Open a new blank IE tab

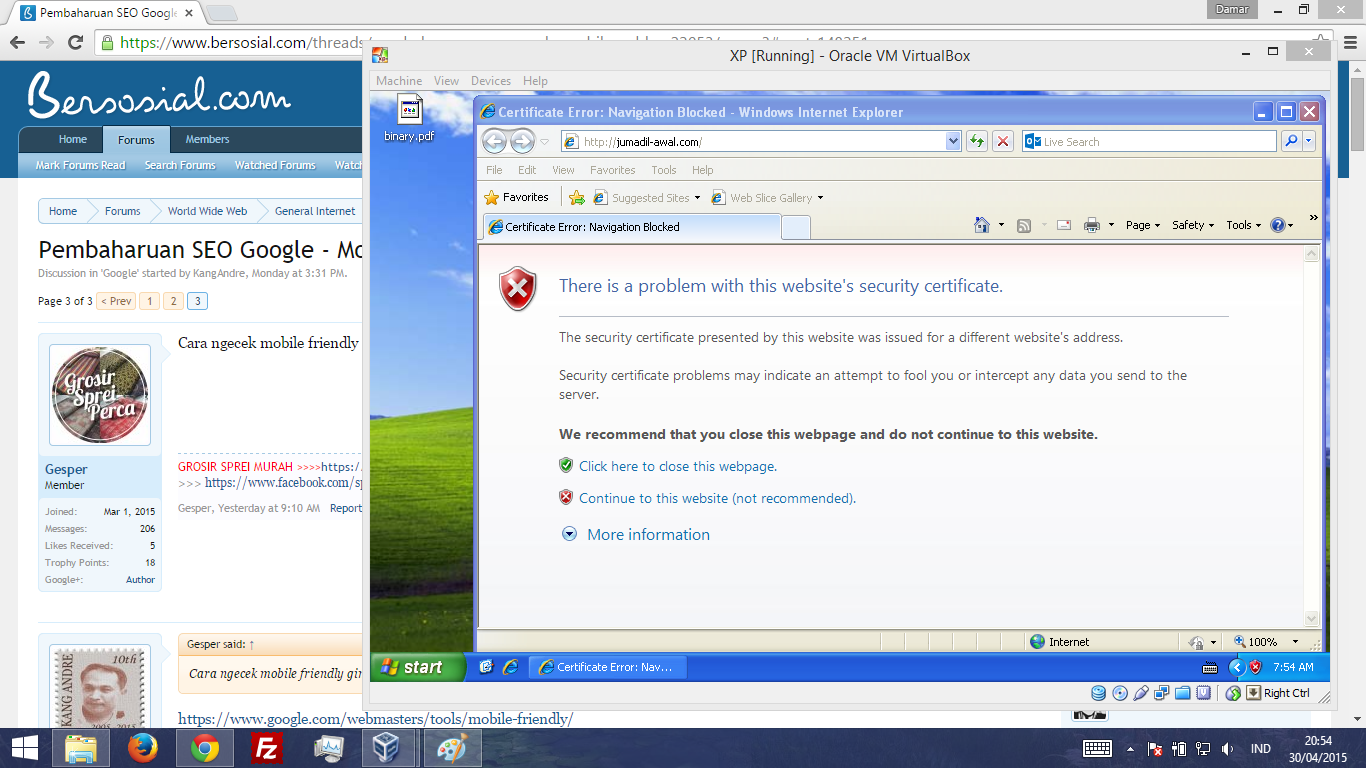(795, 227)
